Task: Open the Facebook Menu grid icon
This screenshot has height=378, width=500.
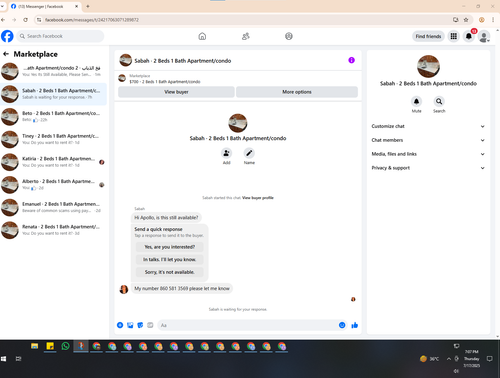Action: pos(454,36)
